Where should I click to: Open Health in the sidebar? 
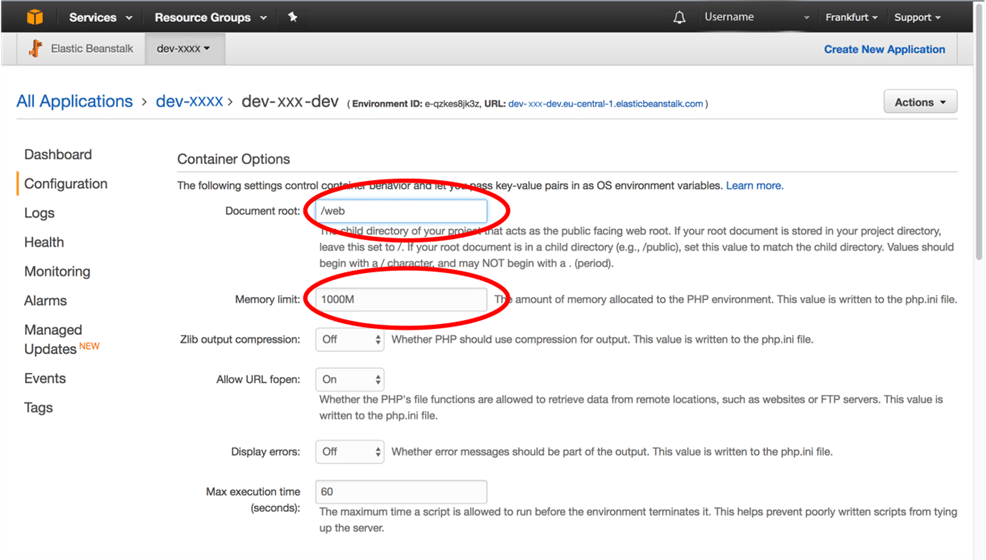coord(44,242)
